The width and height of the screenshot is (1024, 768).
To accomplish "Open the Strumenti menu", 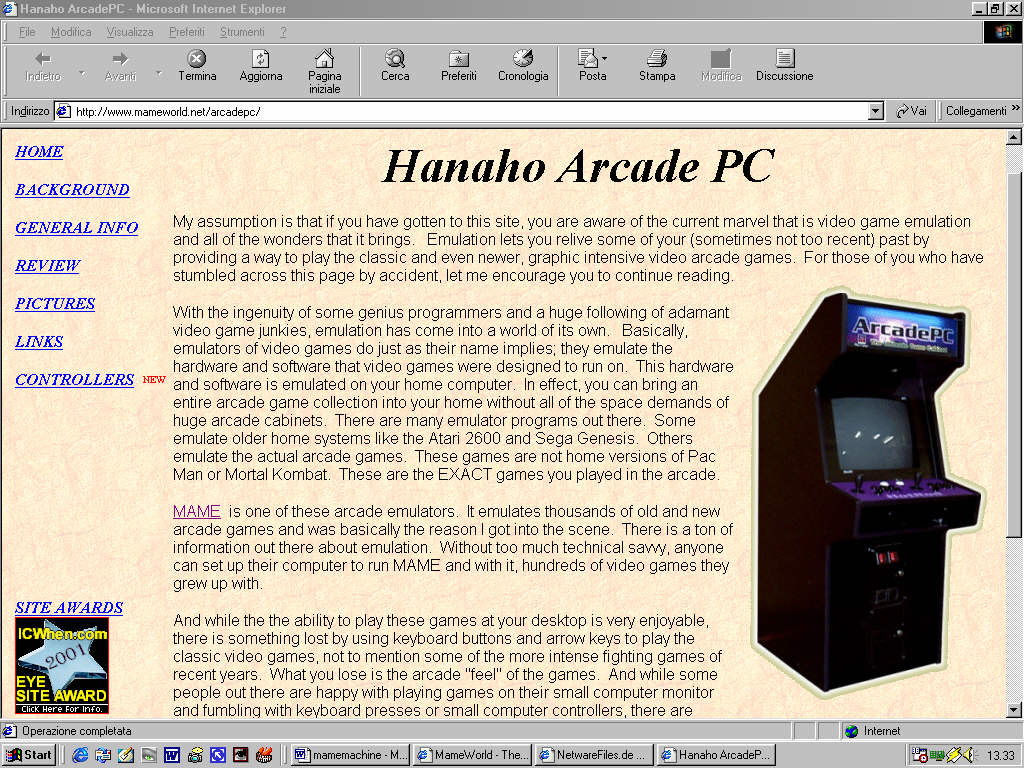I will [x=242, y=32].
